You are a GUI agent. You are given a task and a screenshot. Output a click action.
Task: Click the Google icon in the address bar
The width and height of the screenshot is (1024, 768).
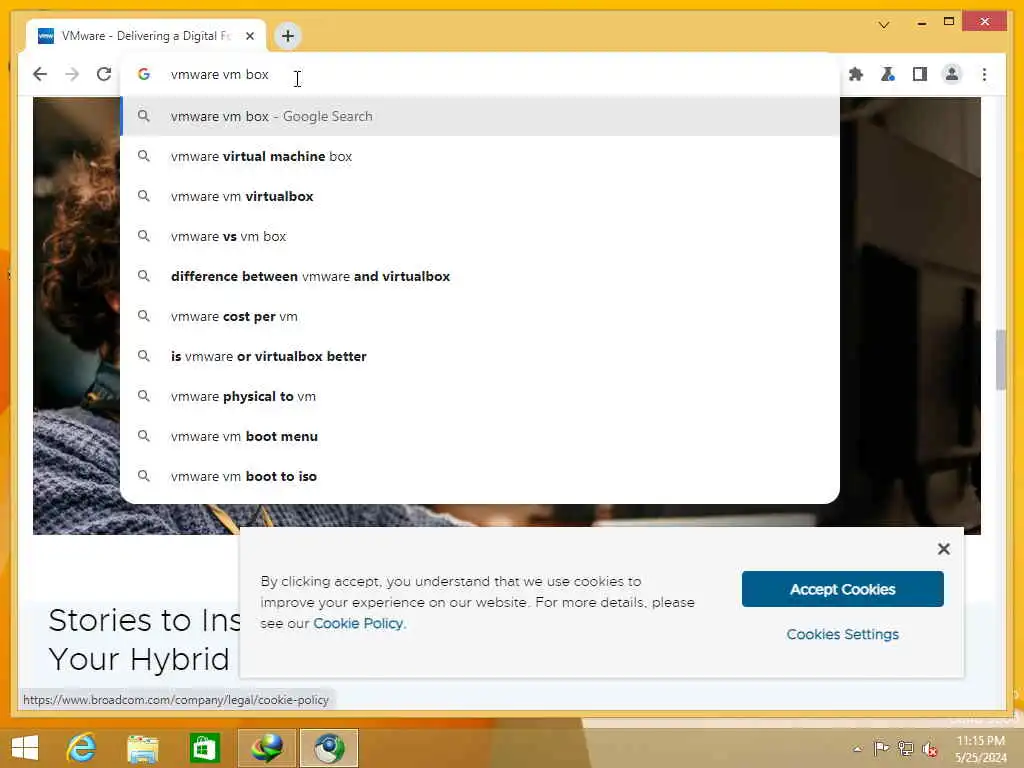pos(144,74)
